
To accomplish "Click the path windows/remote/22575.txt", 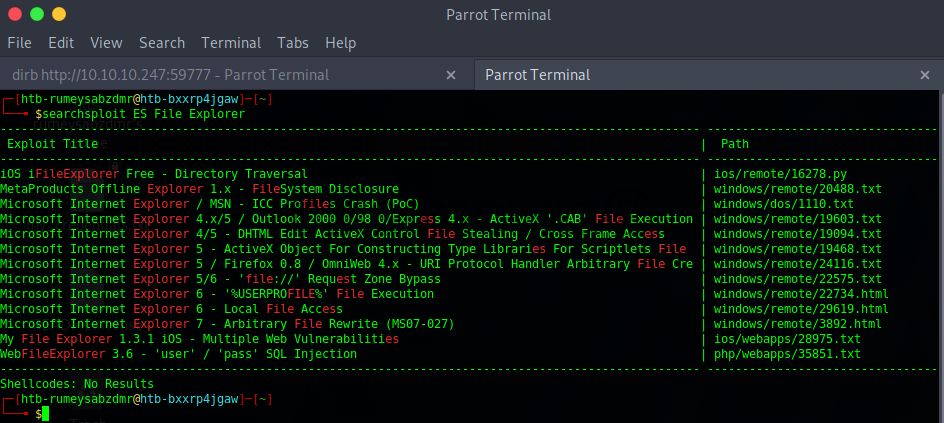I will pyautogui.click(x=798, y=279).
